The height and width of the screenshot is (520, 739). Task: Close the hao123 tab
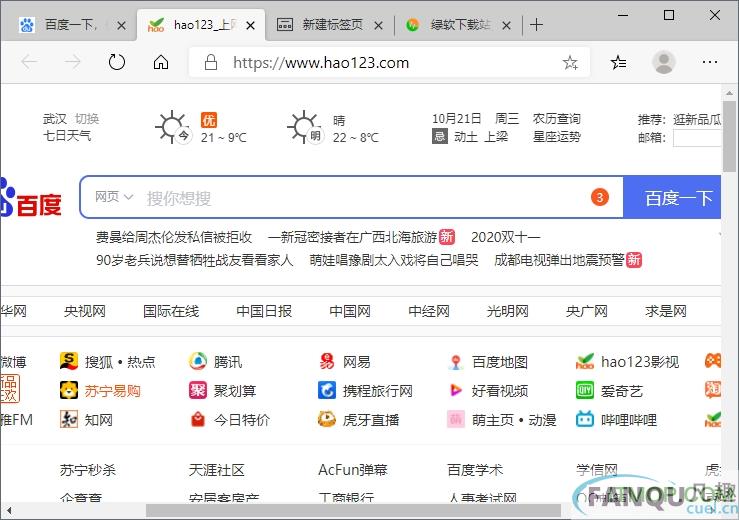(x=251, y=25)
